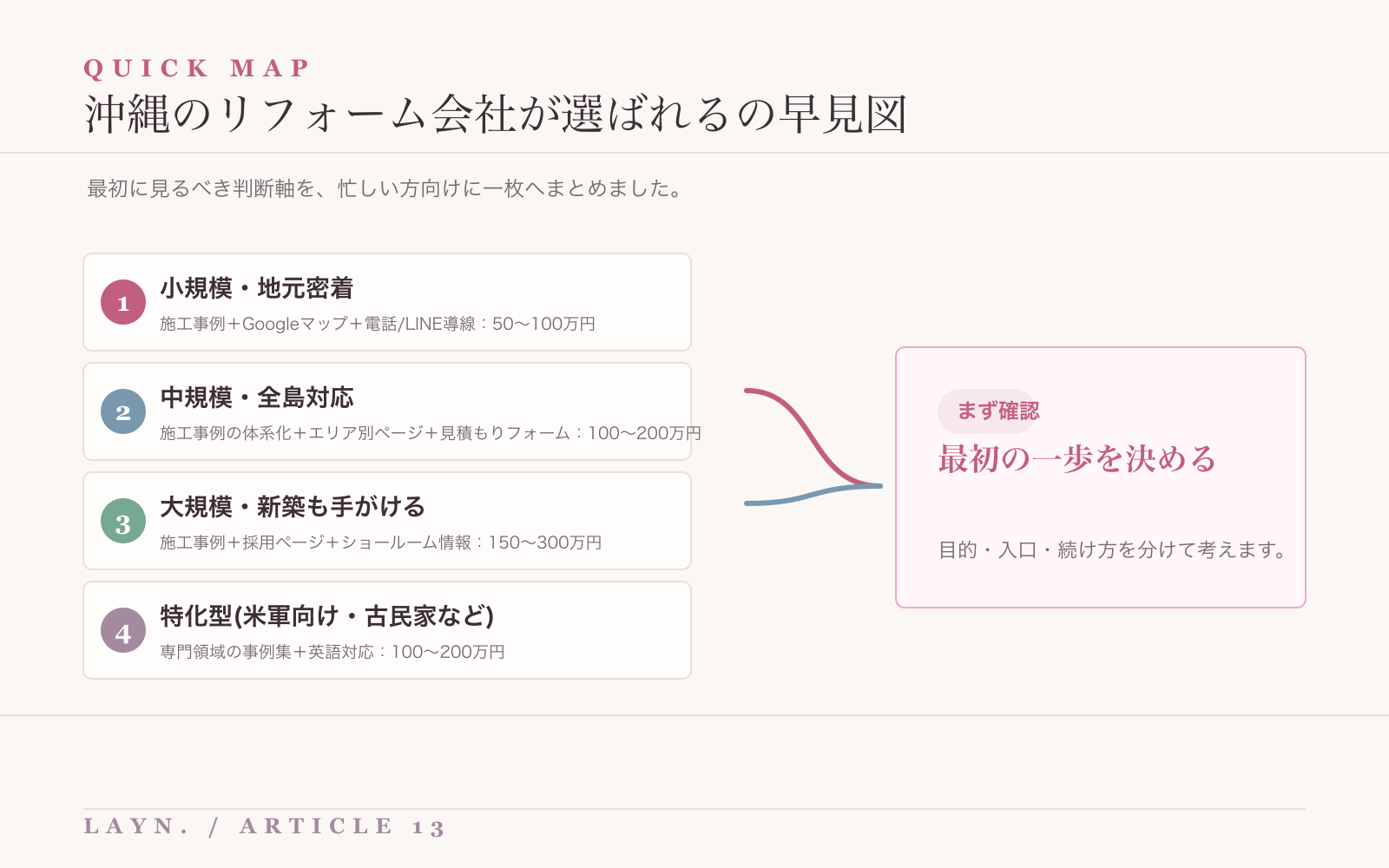The width and height of the screenshot is (1389, 868).
Task: Click the QUICK MAP label
Action: pyautogui.click(x=196, y=68)
